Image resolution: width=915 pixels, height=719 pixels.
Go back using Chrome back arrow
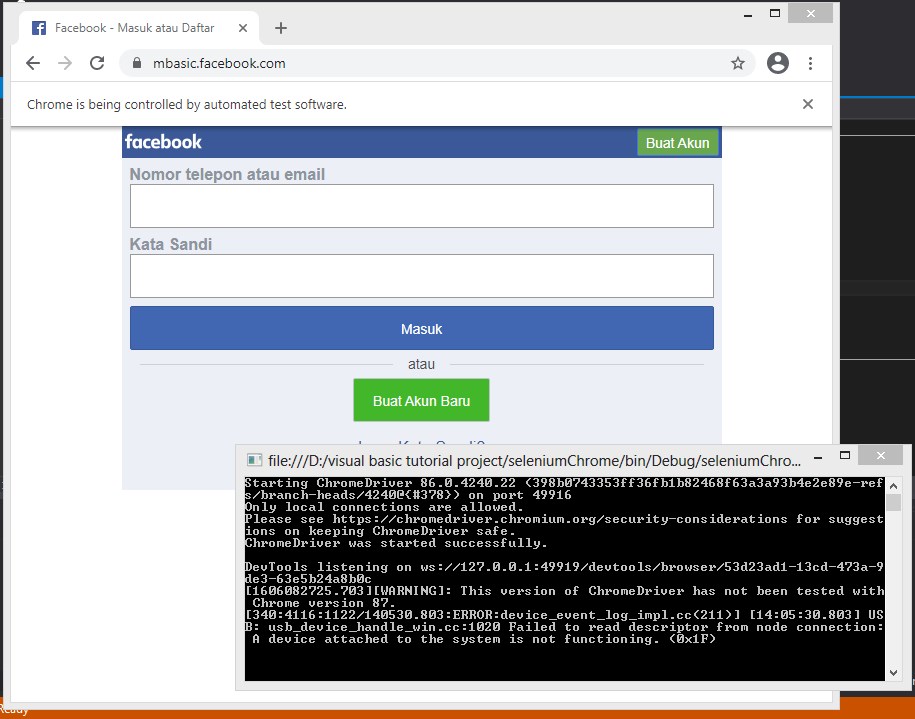[x=33, y=63]
